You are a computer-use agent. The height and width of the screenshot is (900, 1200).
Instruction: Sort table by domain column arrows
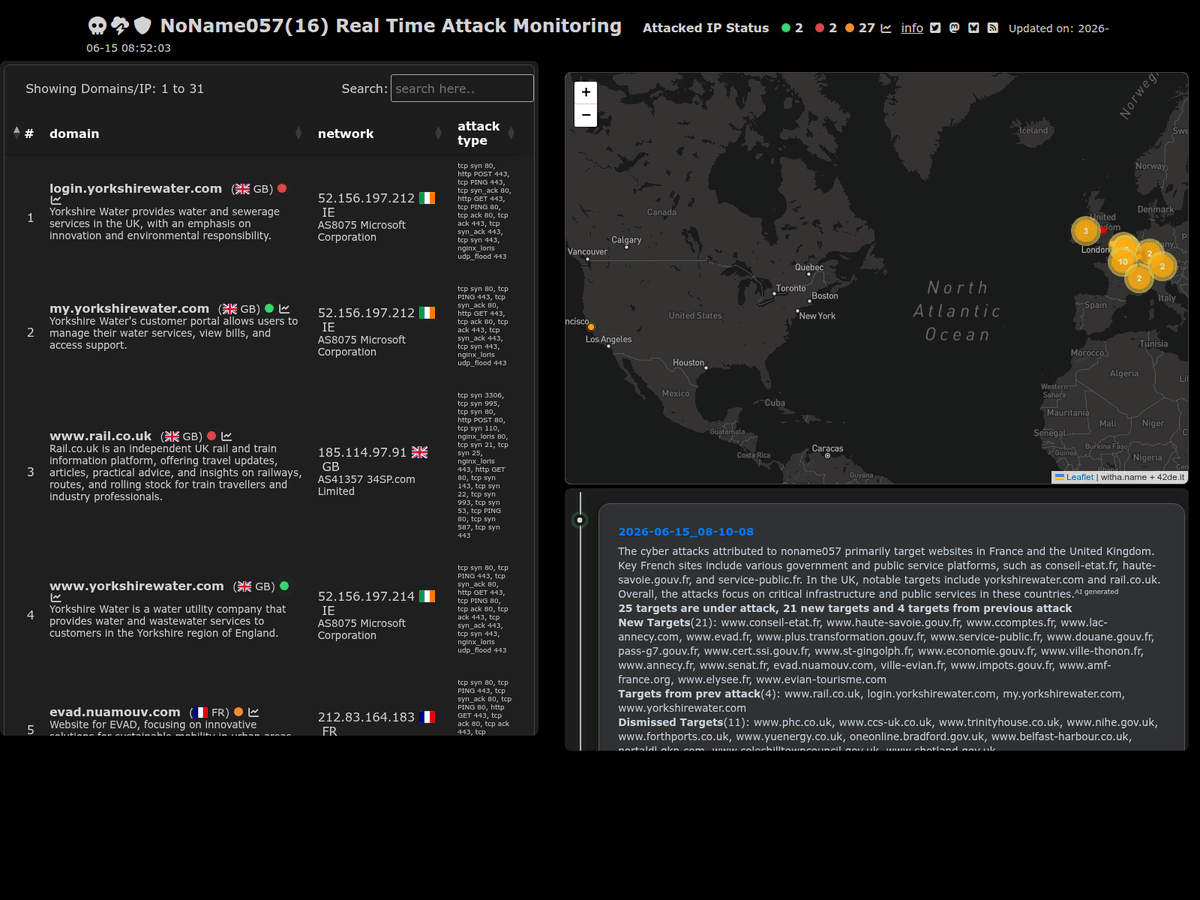298,133
